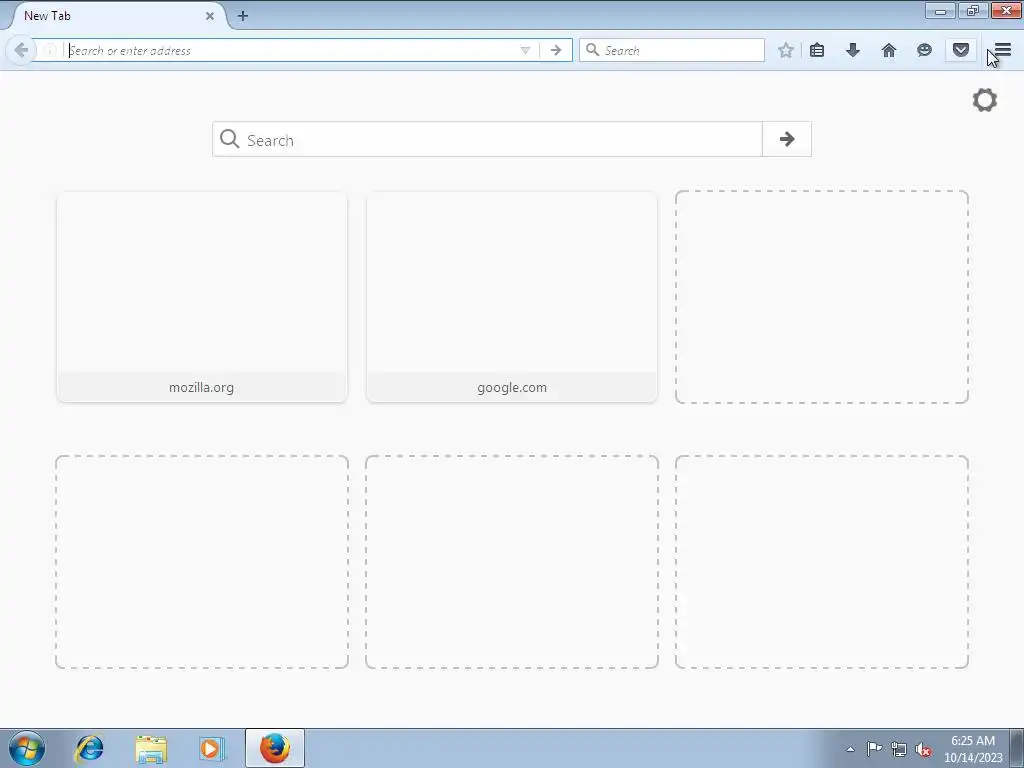Open a new tab with the plus button
Image resolution: width=1024 pixels, height=768 pixels.
[x=242, y=16]
